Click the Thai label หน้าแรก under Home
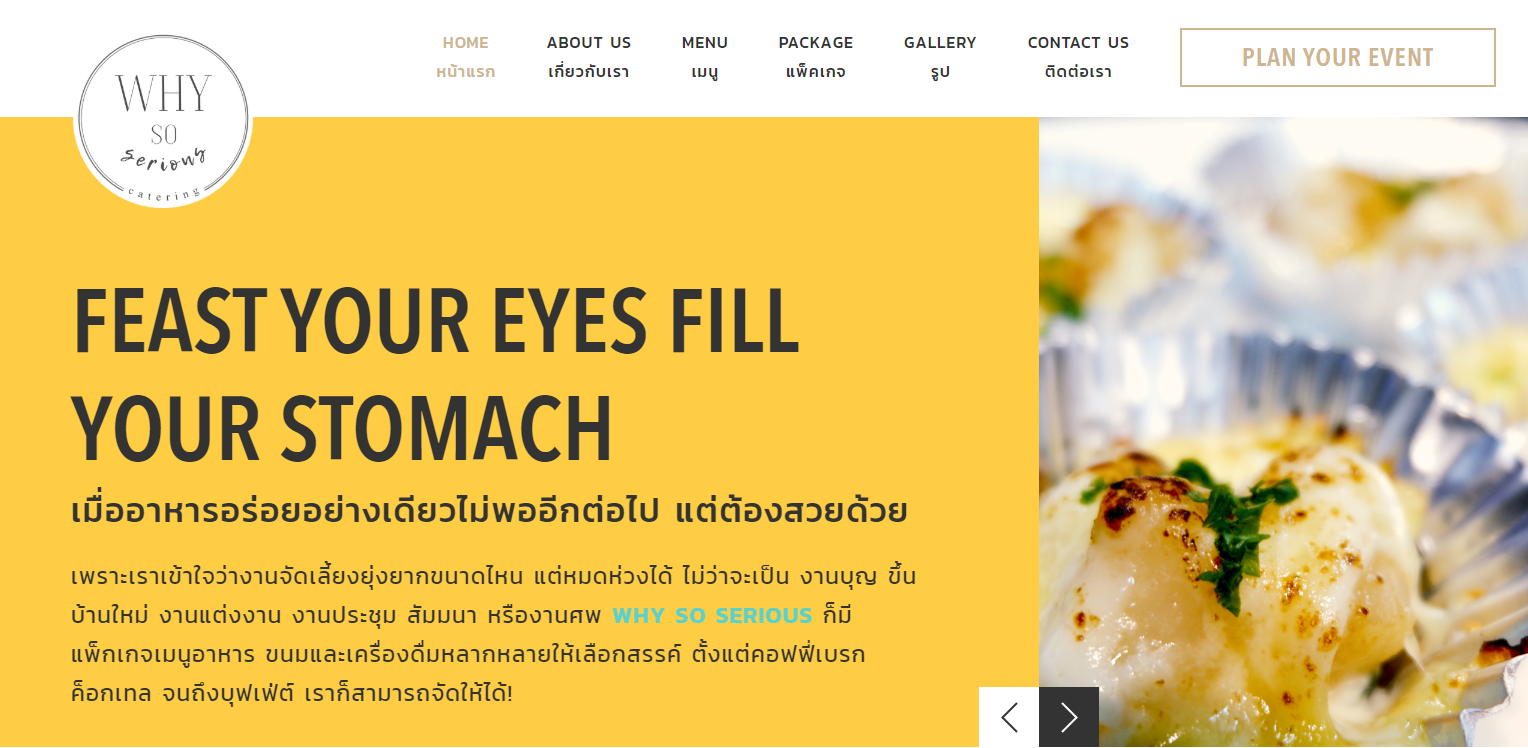The width and height of the screenshot is (1528, 748). point(466,72)
